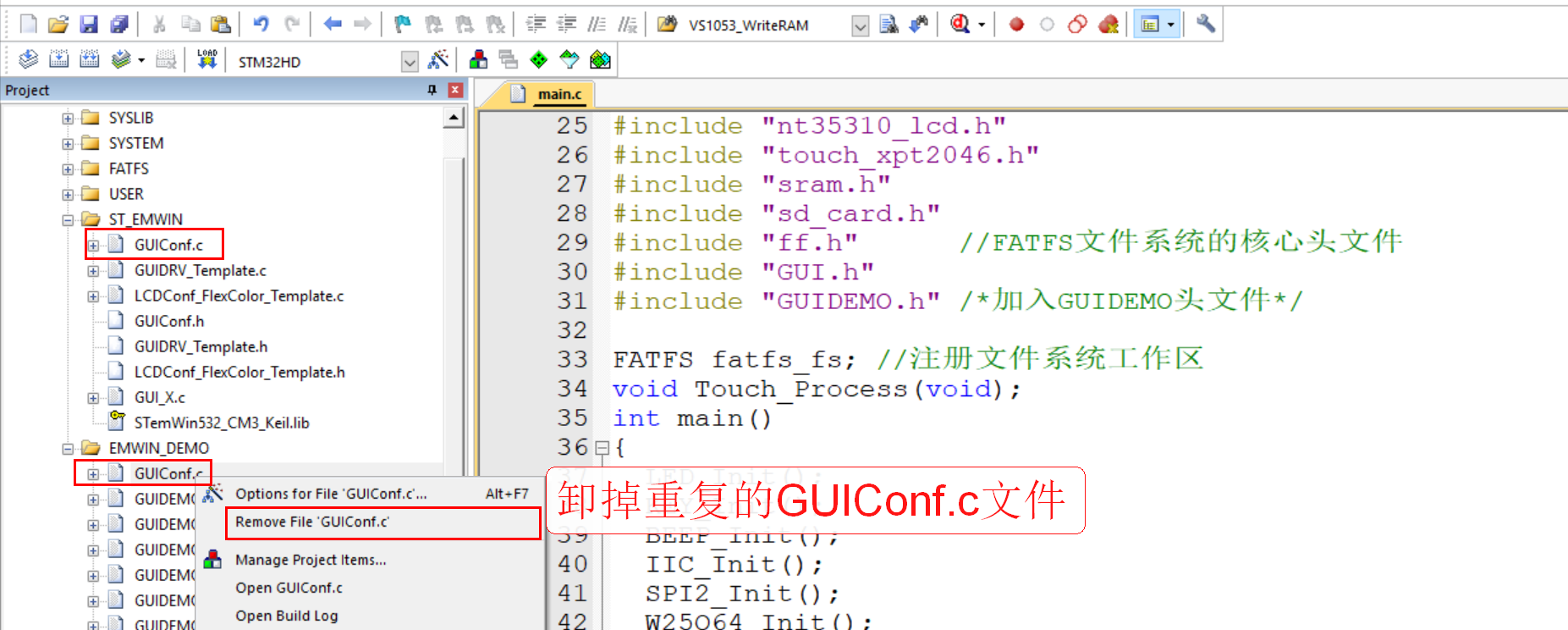Expand the SYSTEM group

68,144
